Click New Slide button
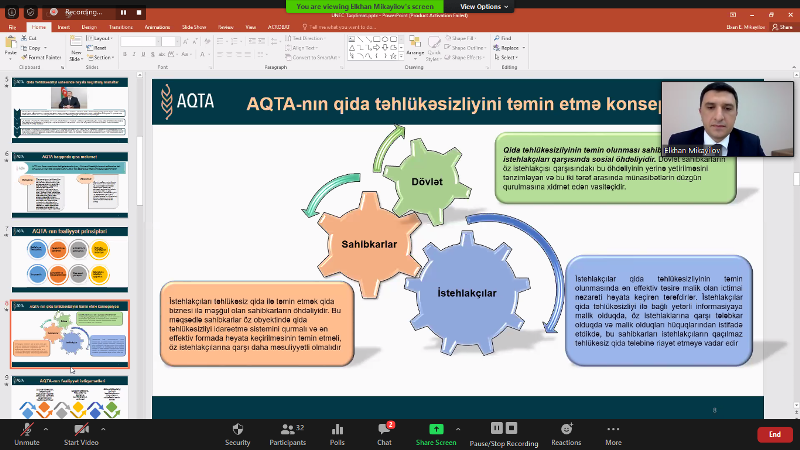Viewport: 800px width, 450px height. (76, 48)
